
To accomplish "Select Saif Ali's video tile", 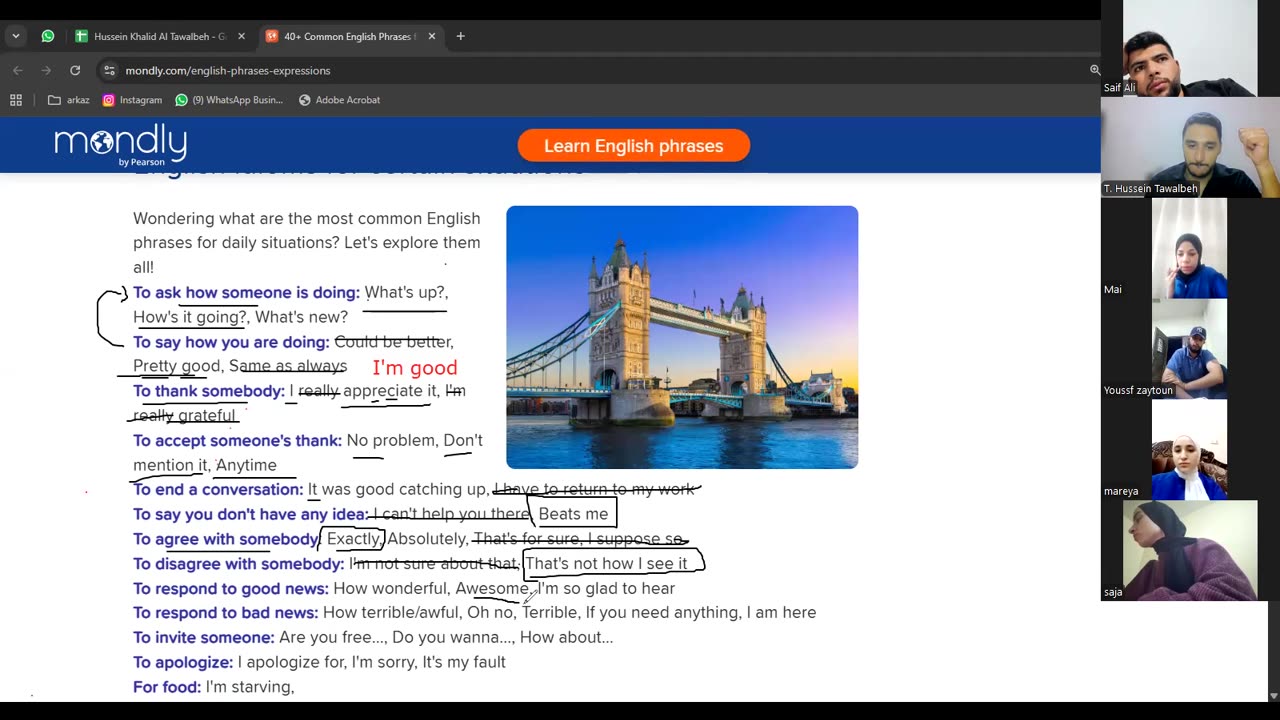I will tap(1190, 48).
